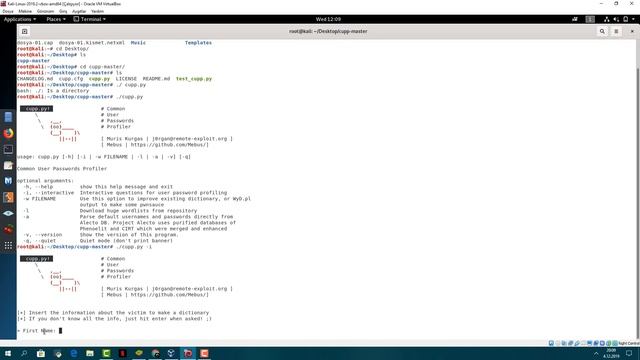Open the text editor icon in Kali dock
This screenshot has width=640, height=360.
(x=8, y=165)
